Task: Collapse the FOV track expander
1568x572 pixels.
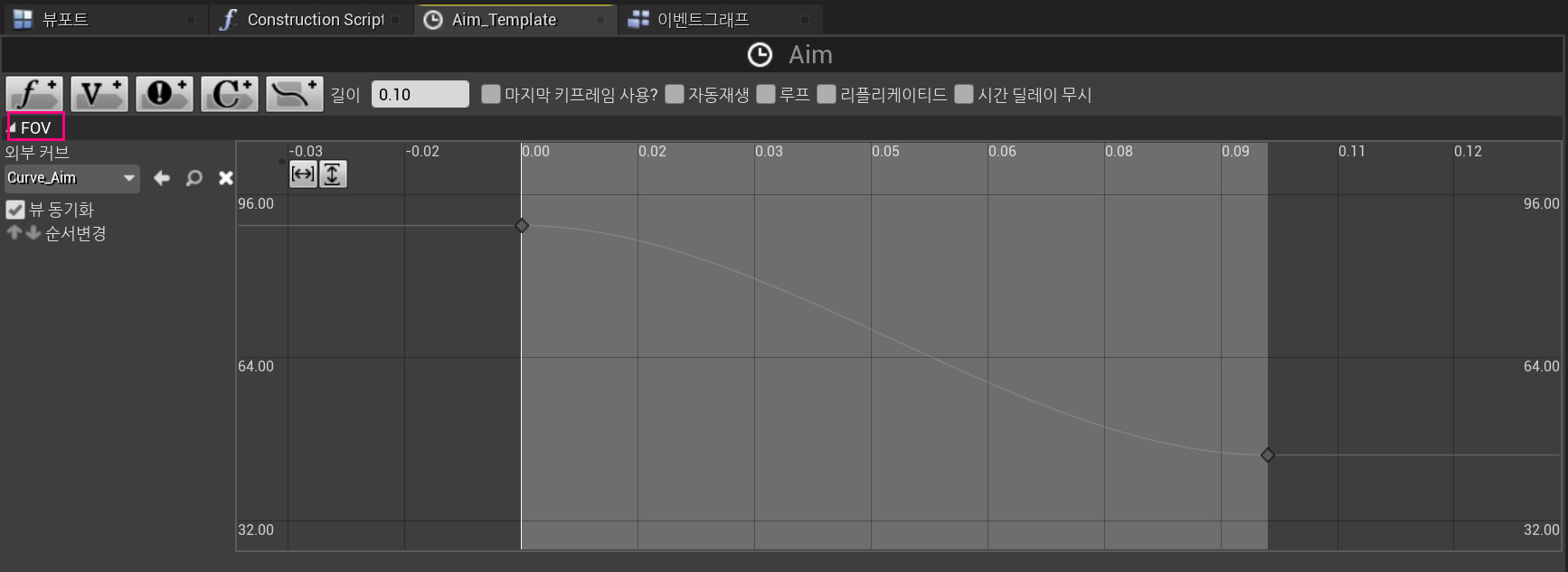Action: point(12,128)
